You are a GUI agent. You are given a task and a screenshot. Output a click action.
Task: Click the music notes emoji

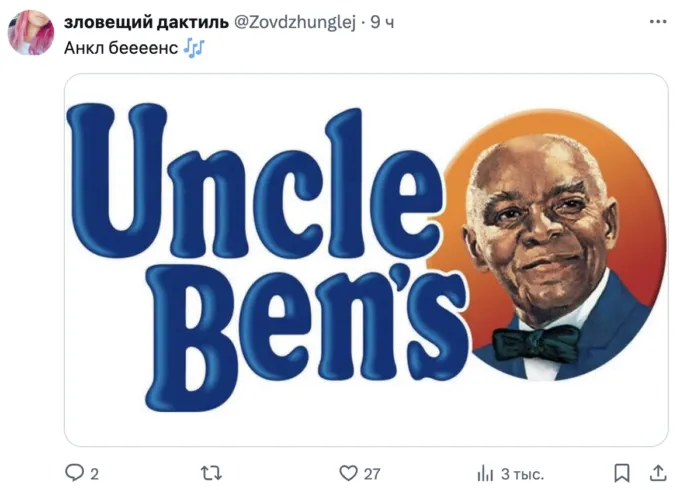(194, 47)
